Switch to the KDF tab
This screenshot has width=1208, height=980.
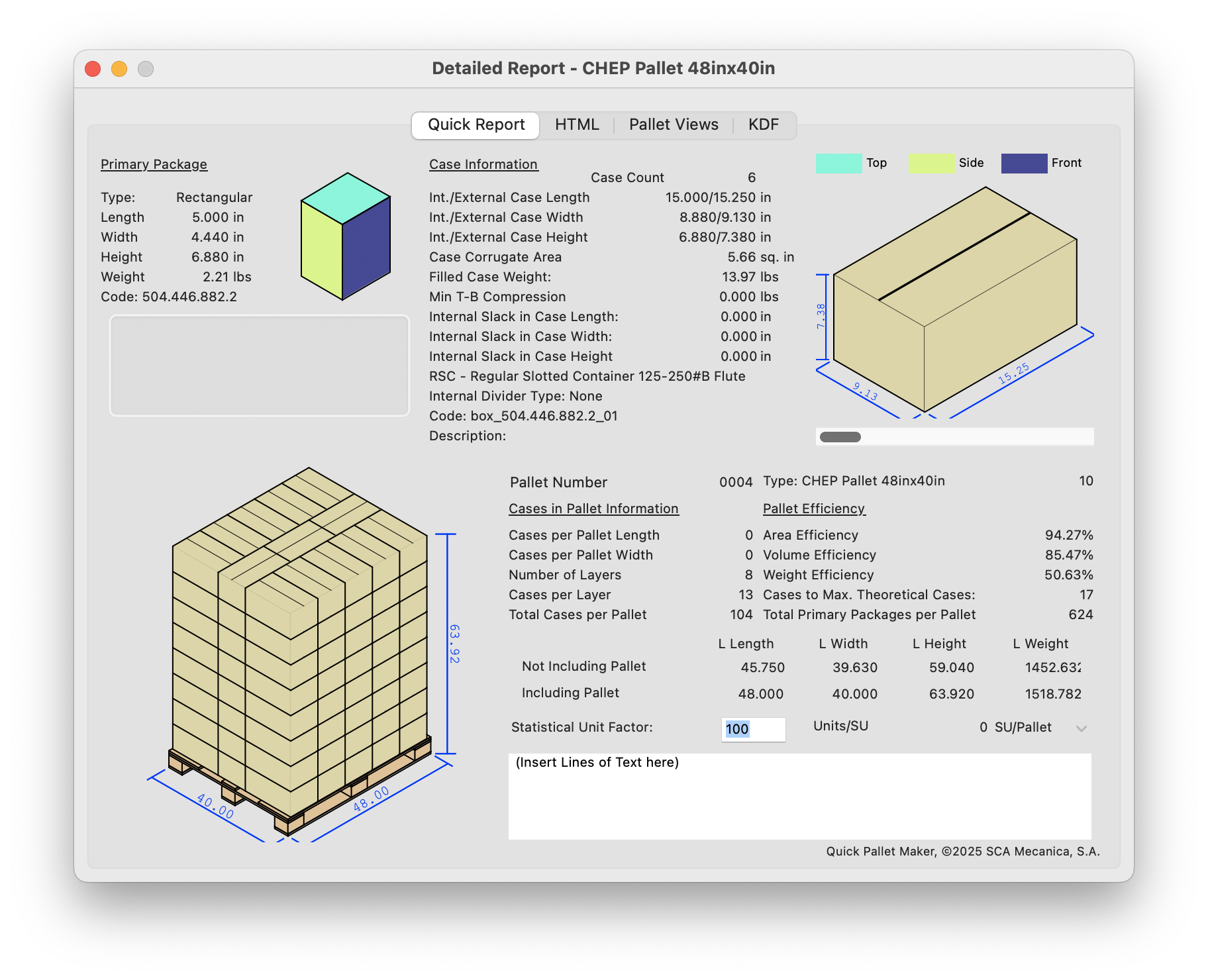point(764,125)
